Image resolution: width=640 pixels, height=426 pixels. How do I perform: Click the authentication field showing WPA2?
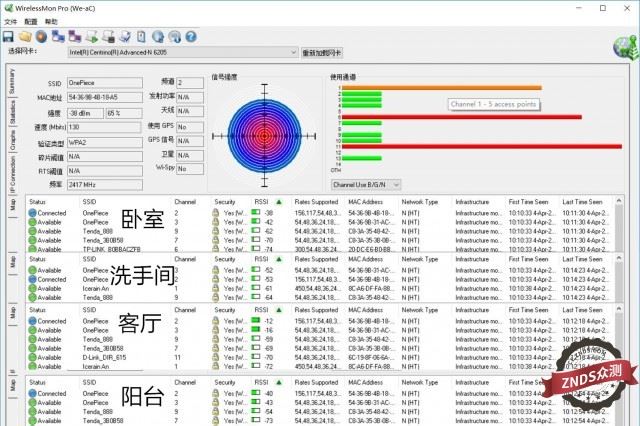105,143
